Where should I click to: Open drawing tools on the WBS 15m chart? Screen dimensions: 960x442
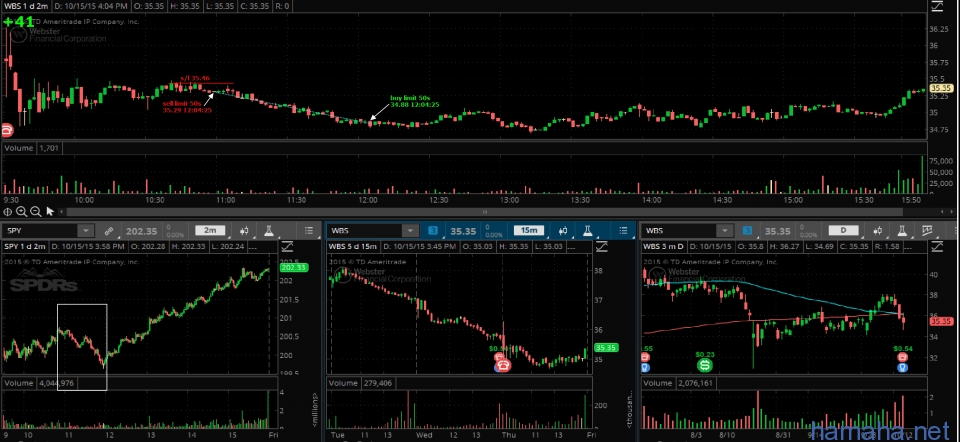click(x=602, y=246)
